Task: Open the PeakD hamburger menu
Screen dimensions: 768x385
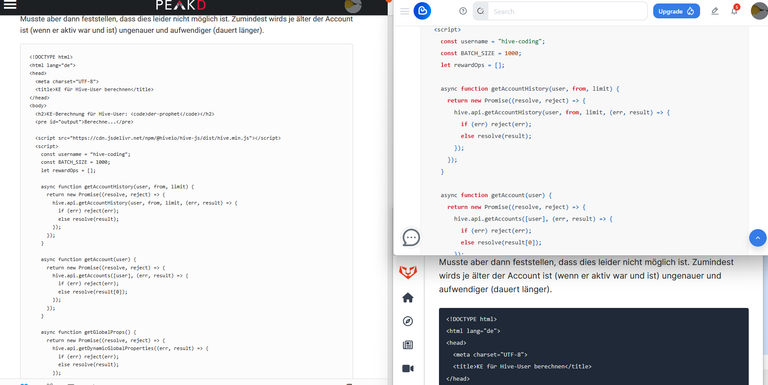Action: tap(10, 5)
